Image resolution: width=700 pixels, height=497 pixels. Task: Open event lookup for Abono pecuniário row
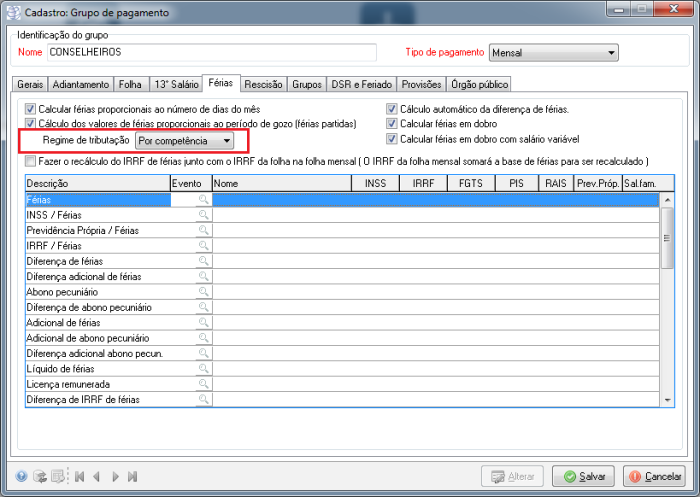click(x=203, y=292)
